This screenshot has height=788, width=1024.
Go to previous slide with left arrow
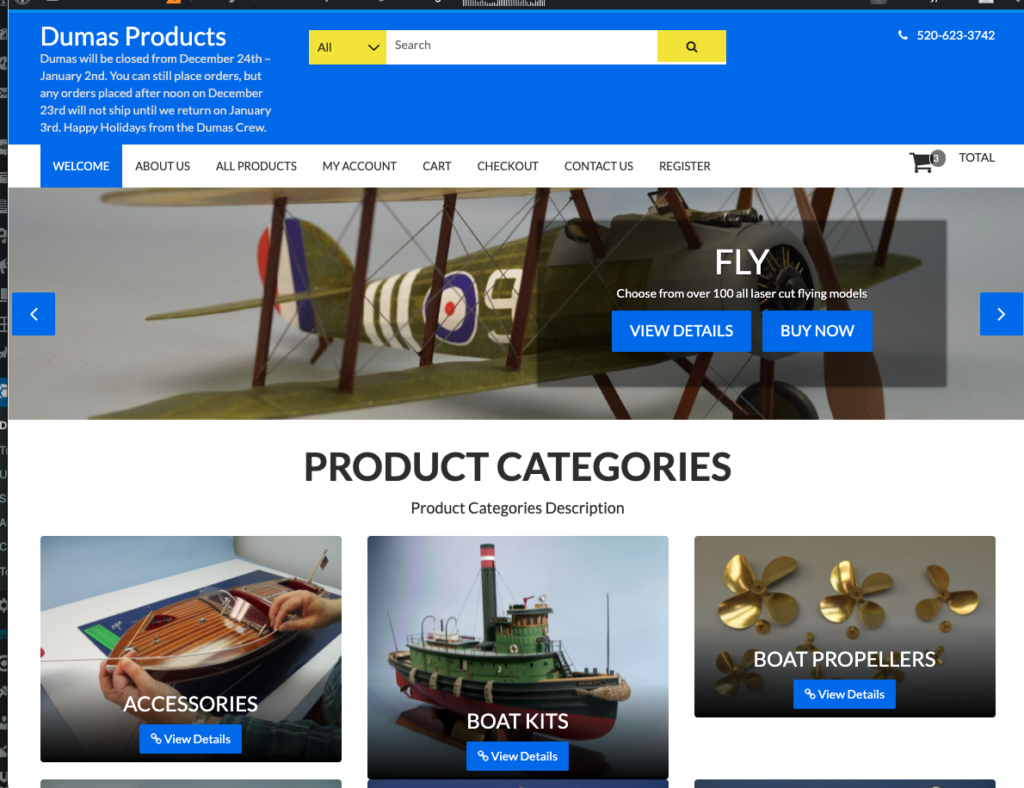pos(33,314)
